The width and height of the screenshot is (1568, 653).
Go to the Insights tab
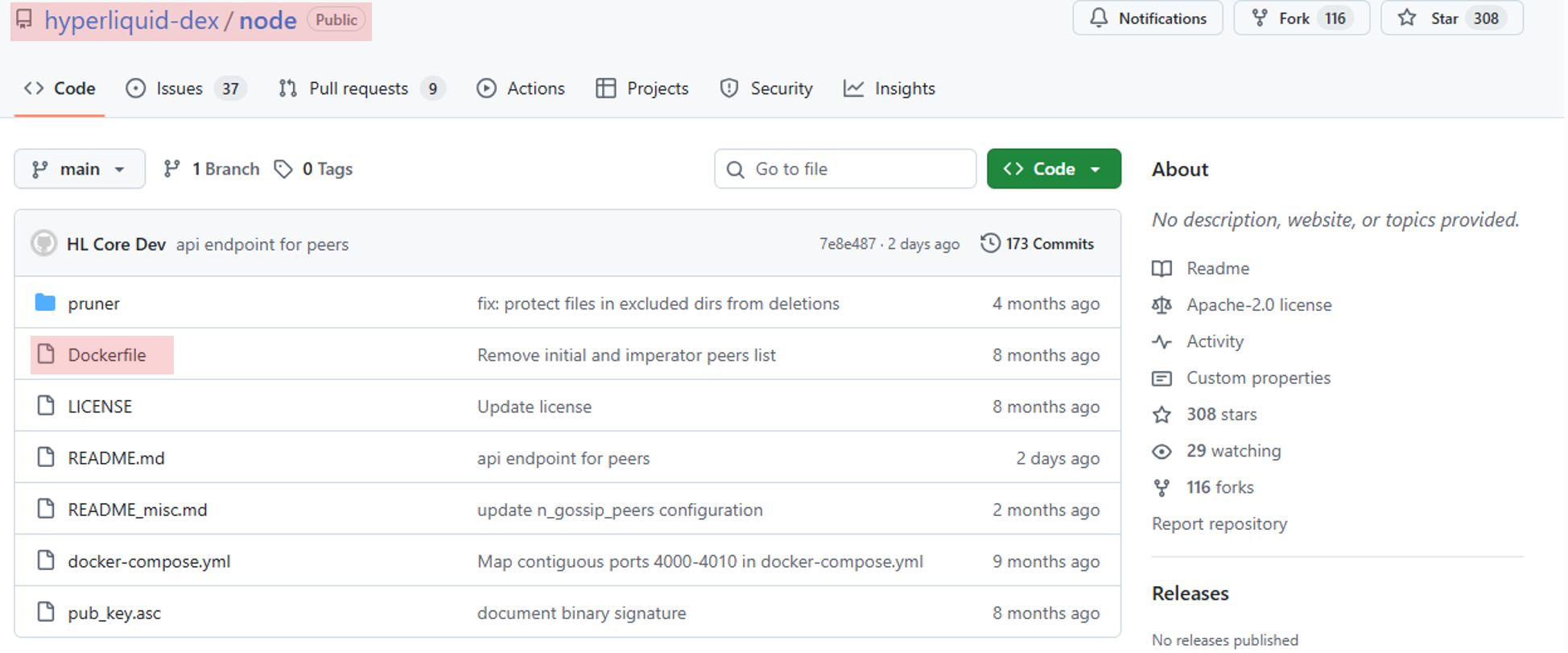tap(904, 89)
